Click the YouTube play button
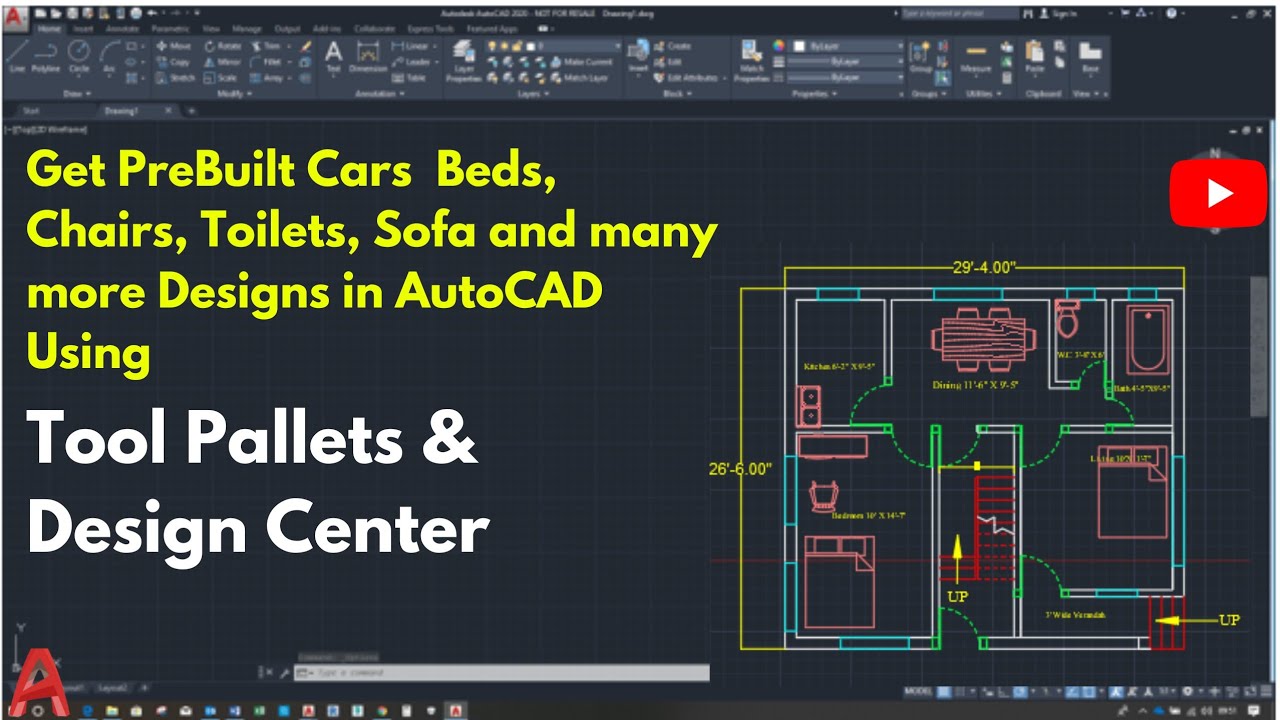Viewport: 1280px width, 720px height. point(1218,193)
